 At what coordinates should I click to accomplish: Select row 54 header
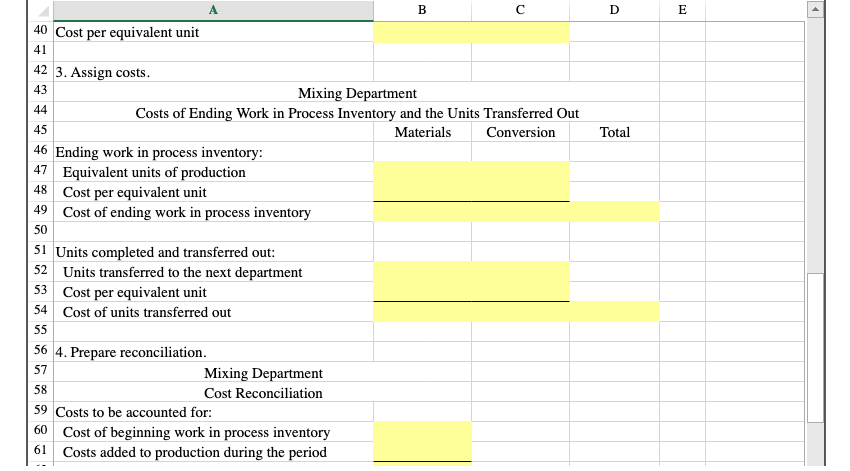pos(41,310)
